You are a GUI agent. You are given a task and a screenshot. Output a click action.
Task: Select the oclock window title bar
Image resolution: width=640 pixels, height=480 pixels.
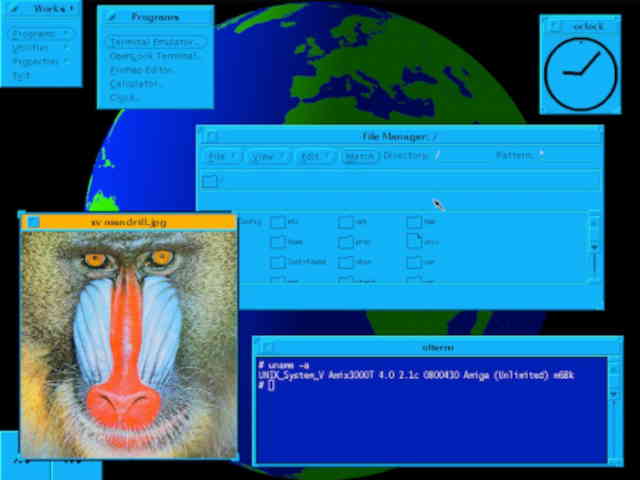point(580,27)
